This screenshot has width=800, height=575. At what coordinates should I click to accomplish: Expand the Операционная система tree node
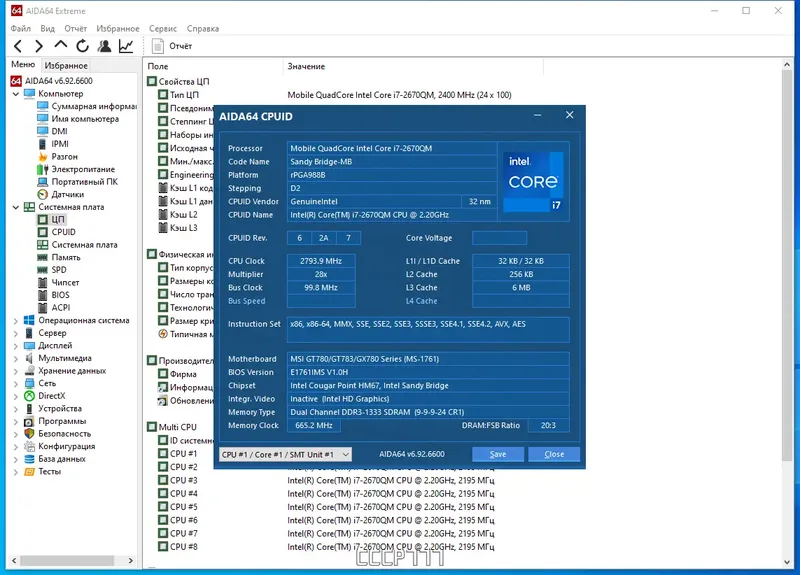[15, 321]
